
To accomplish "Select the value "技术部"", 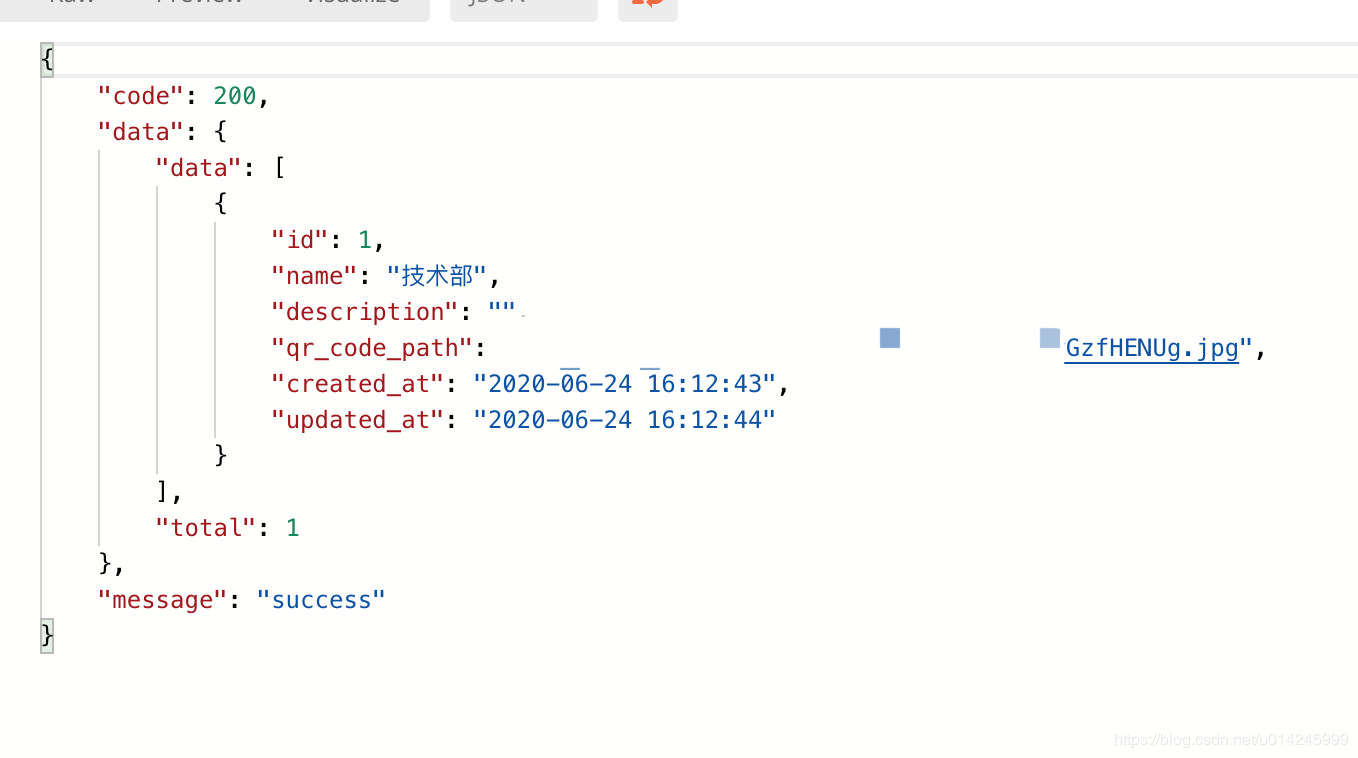I will [x=437, y=276].
